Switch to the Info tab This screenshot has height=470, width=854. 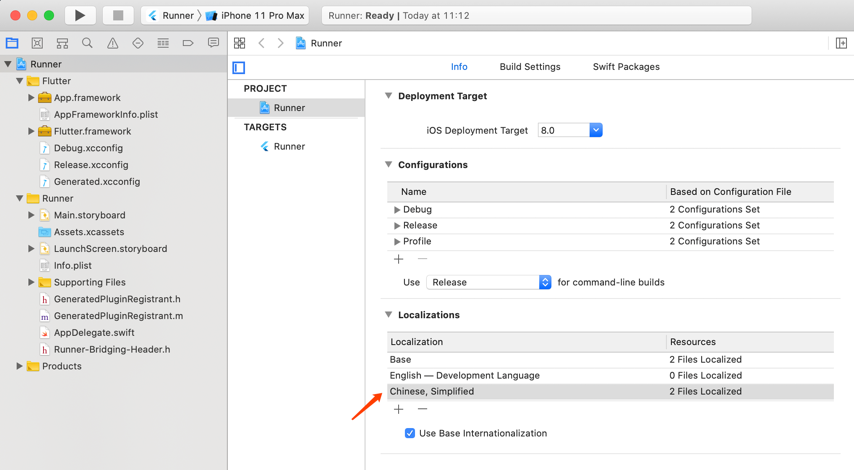click(x=459, y=66)
